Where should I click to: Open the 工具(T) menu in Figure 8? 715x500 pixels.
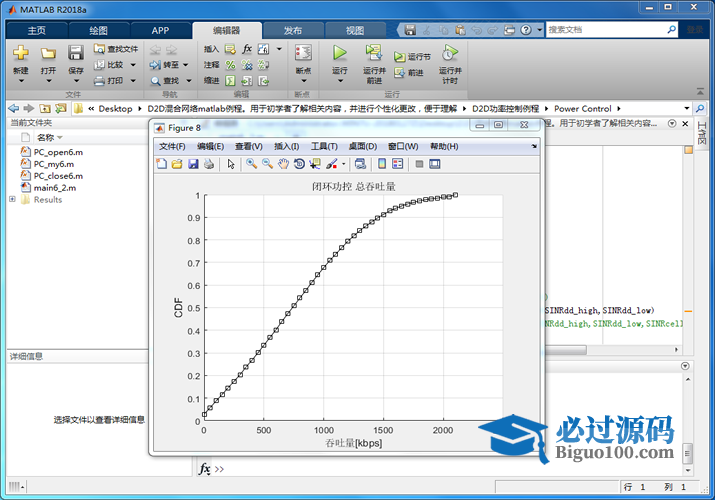[324, 146]
